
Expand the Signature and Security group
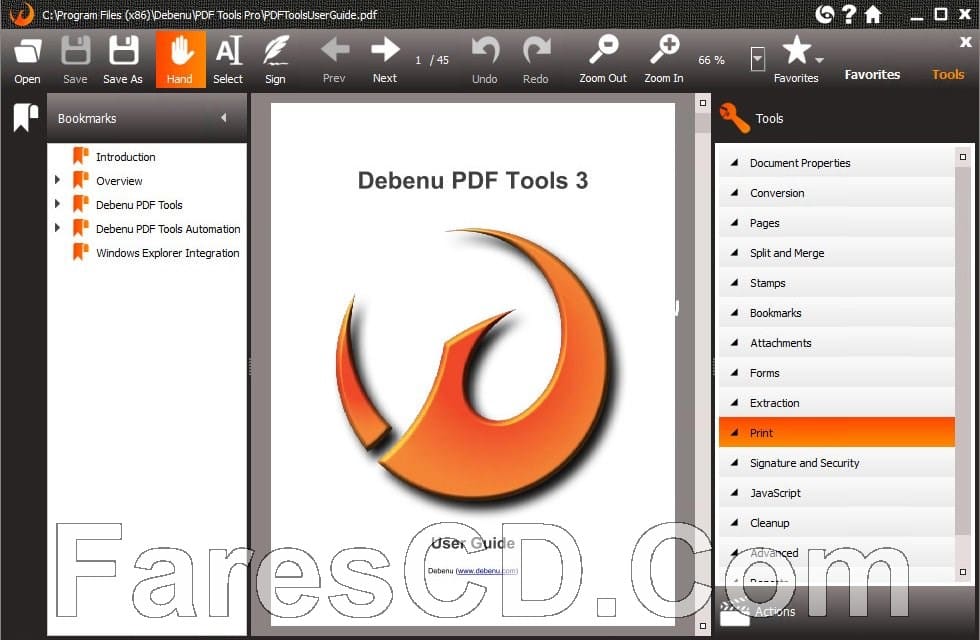(x=735, y=462)
